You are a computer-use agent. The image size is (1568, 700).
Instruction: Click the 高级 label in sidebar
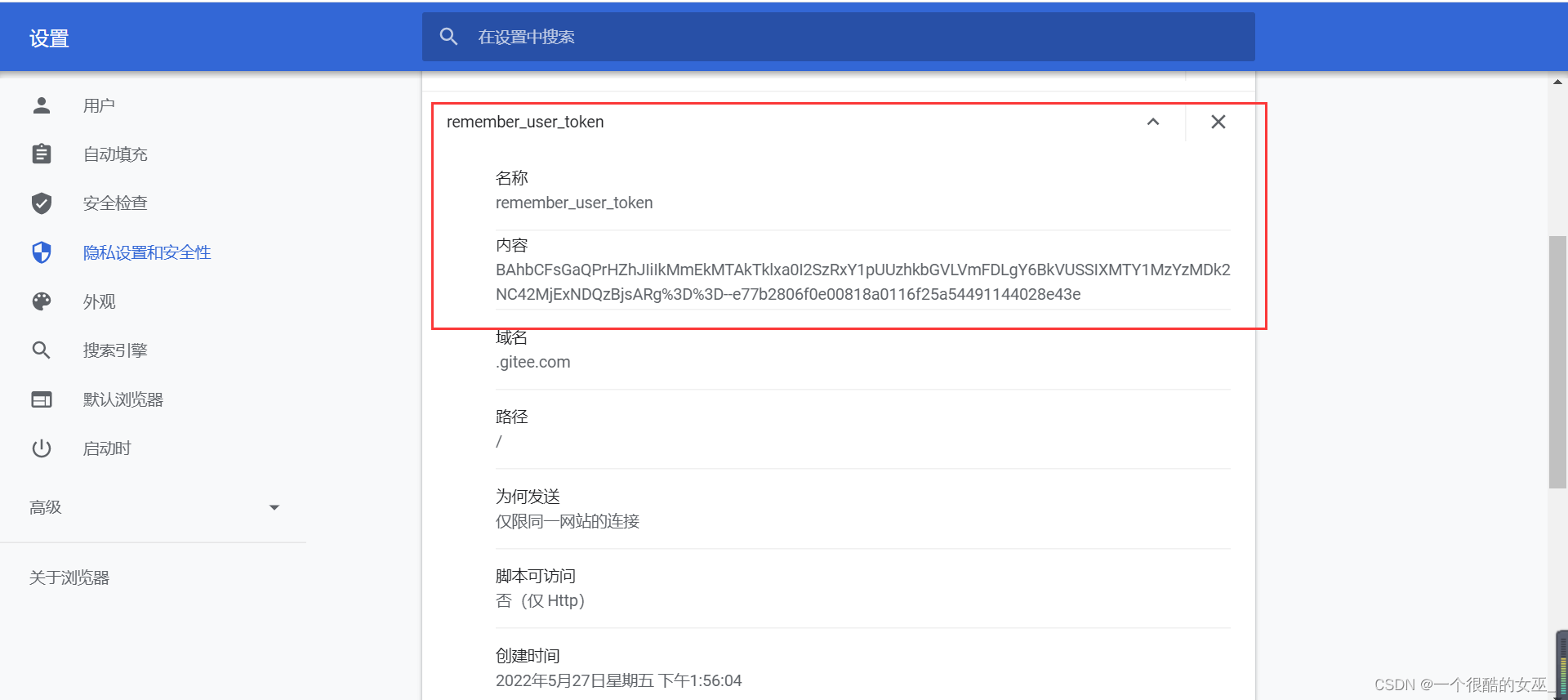(46, 507)
